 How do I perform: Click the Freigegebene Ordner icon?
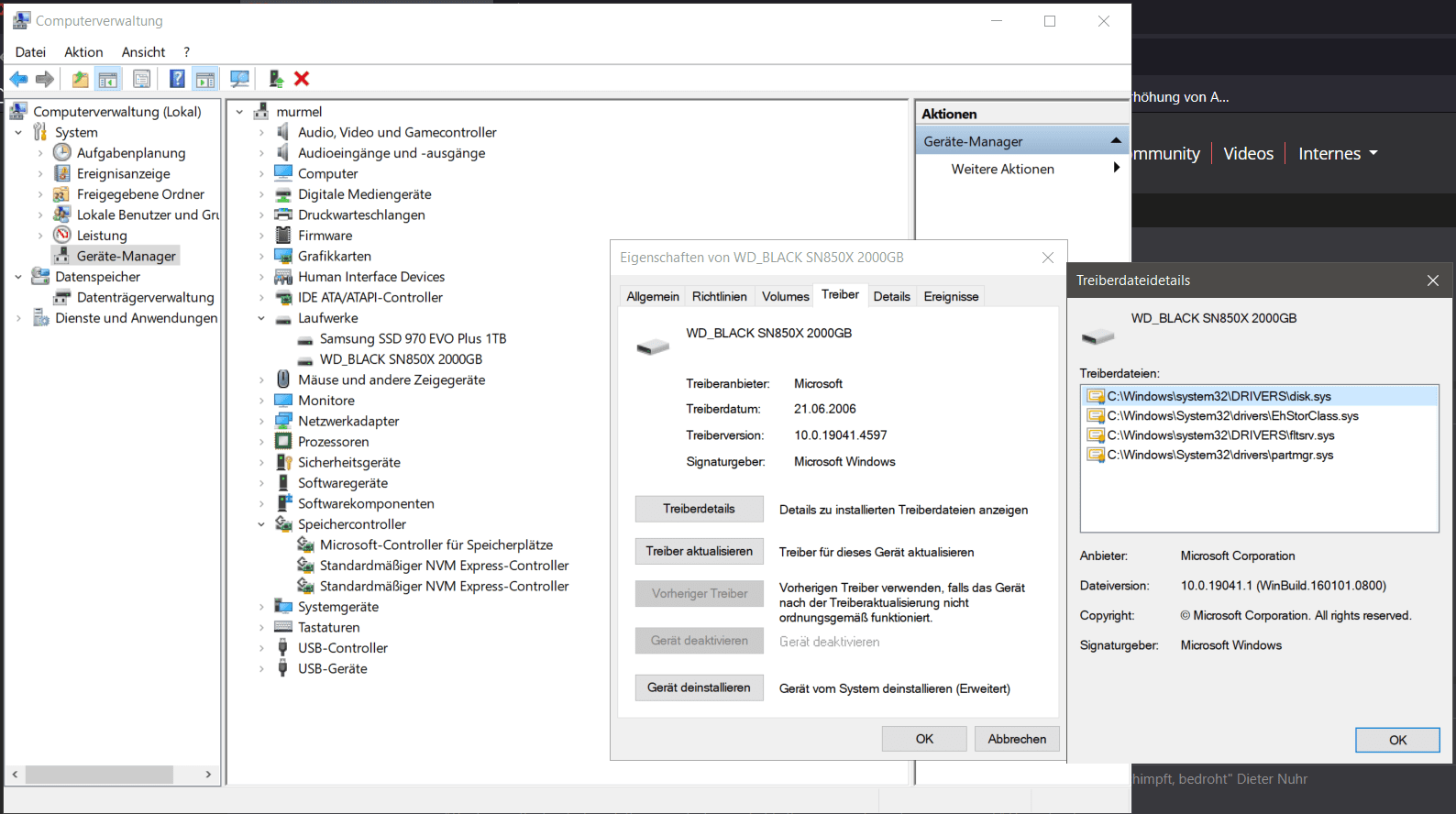(62, 193)
